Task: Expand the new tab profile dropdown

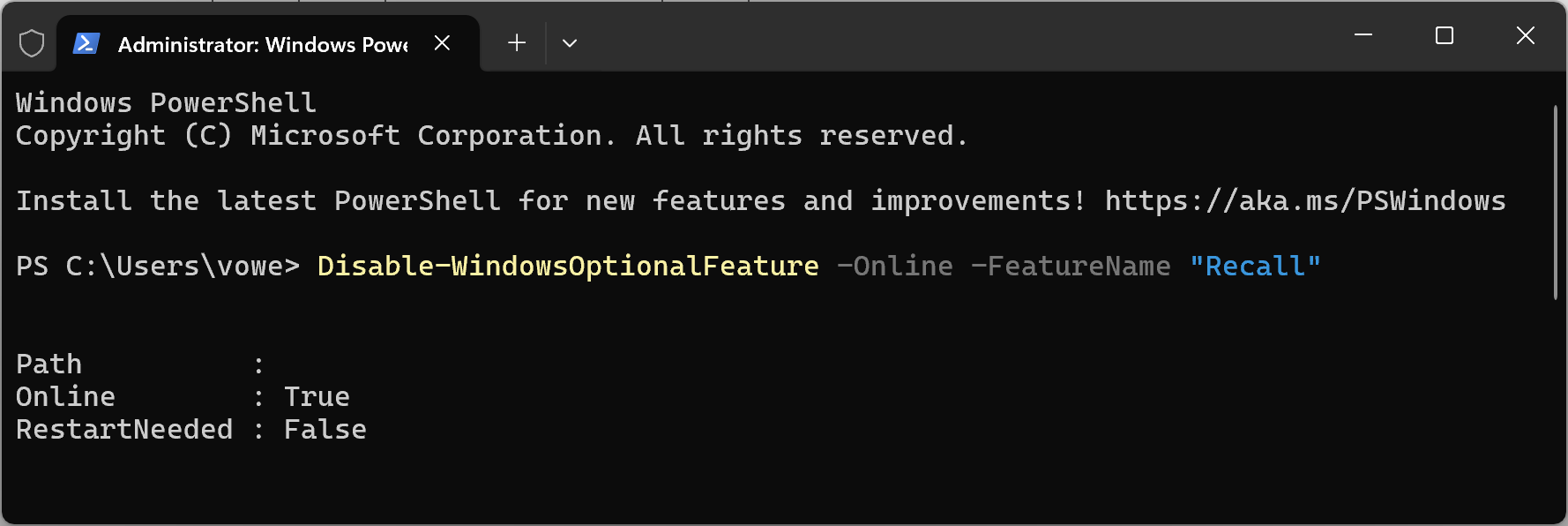Action: [x=570, y=43]
